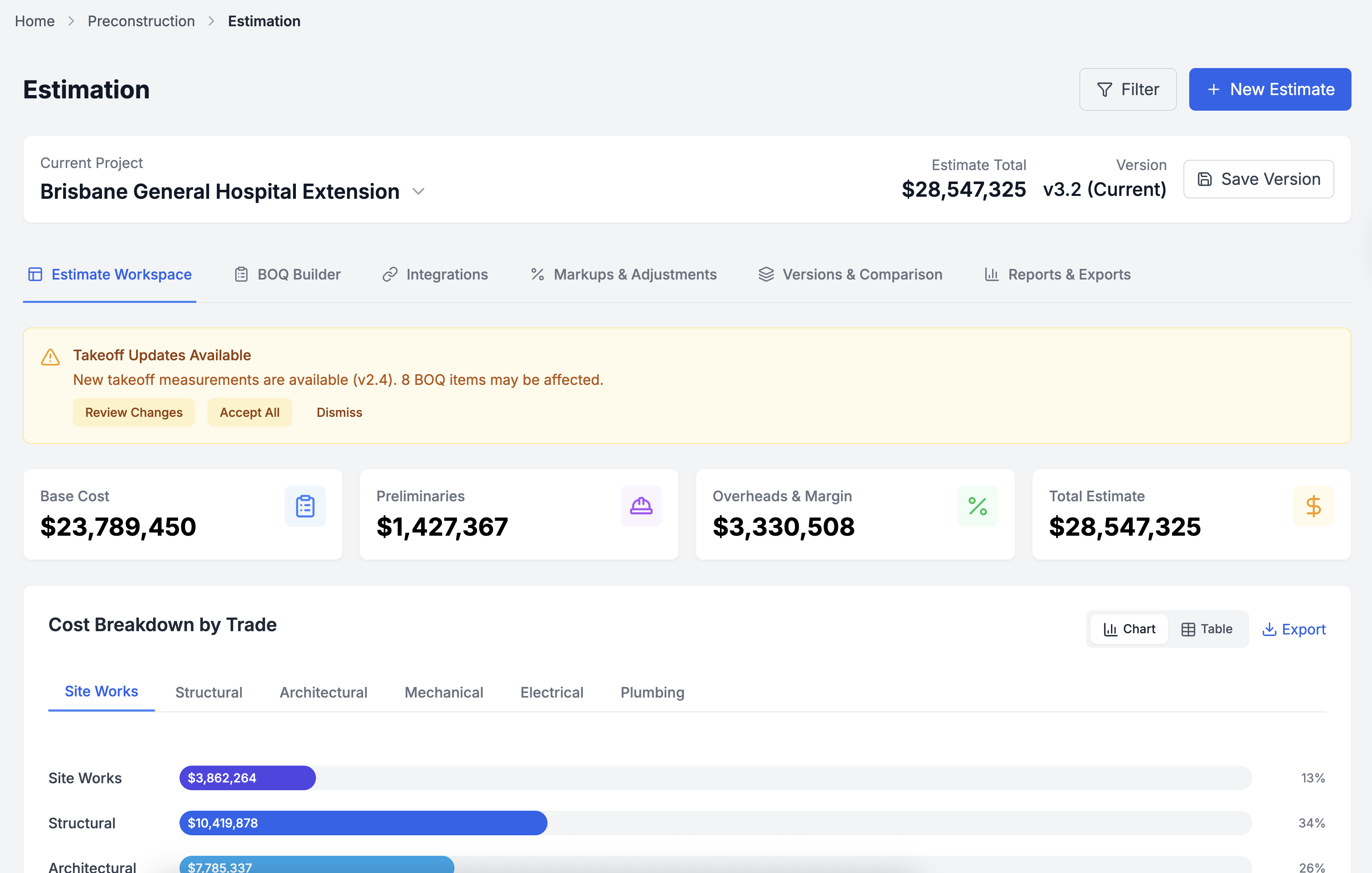Screen dimensions: 1372x873
Task: Click the Preliminaries hard hat icon
Action: point(641,506)
